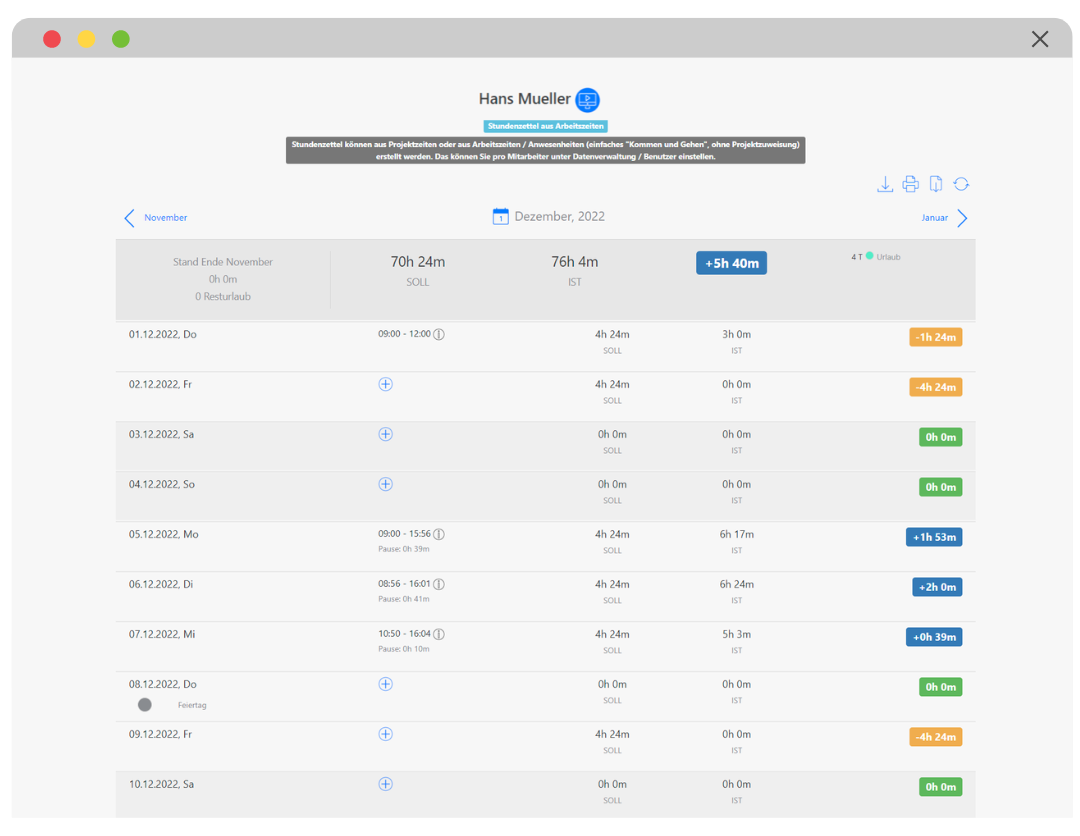Open video tutorial icon beside Hans Mueller
Screen dimensions: 1080x836
point(587,100)
